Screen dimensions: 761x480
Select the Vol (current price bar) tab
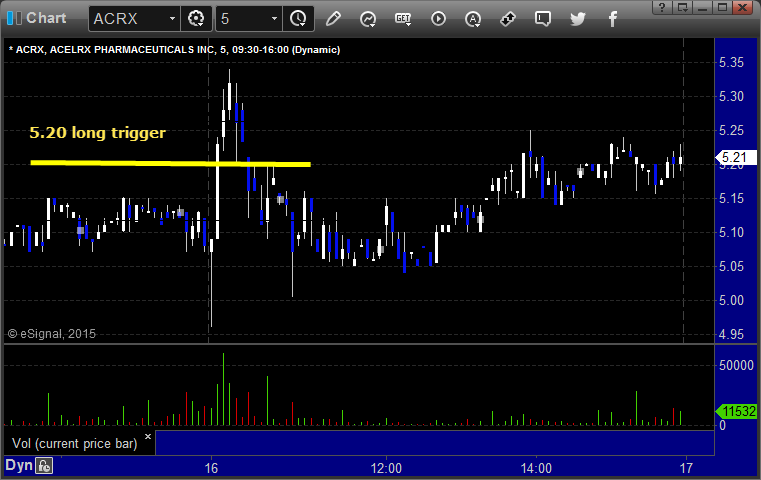pos(75,444)
